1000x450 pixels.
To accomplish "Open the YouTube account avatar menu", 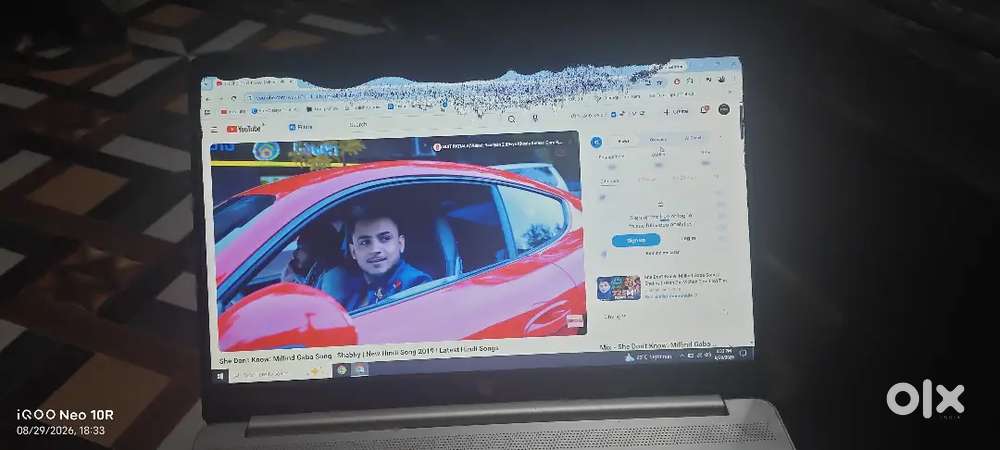I will pos(724,109).
